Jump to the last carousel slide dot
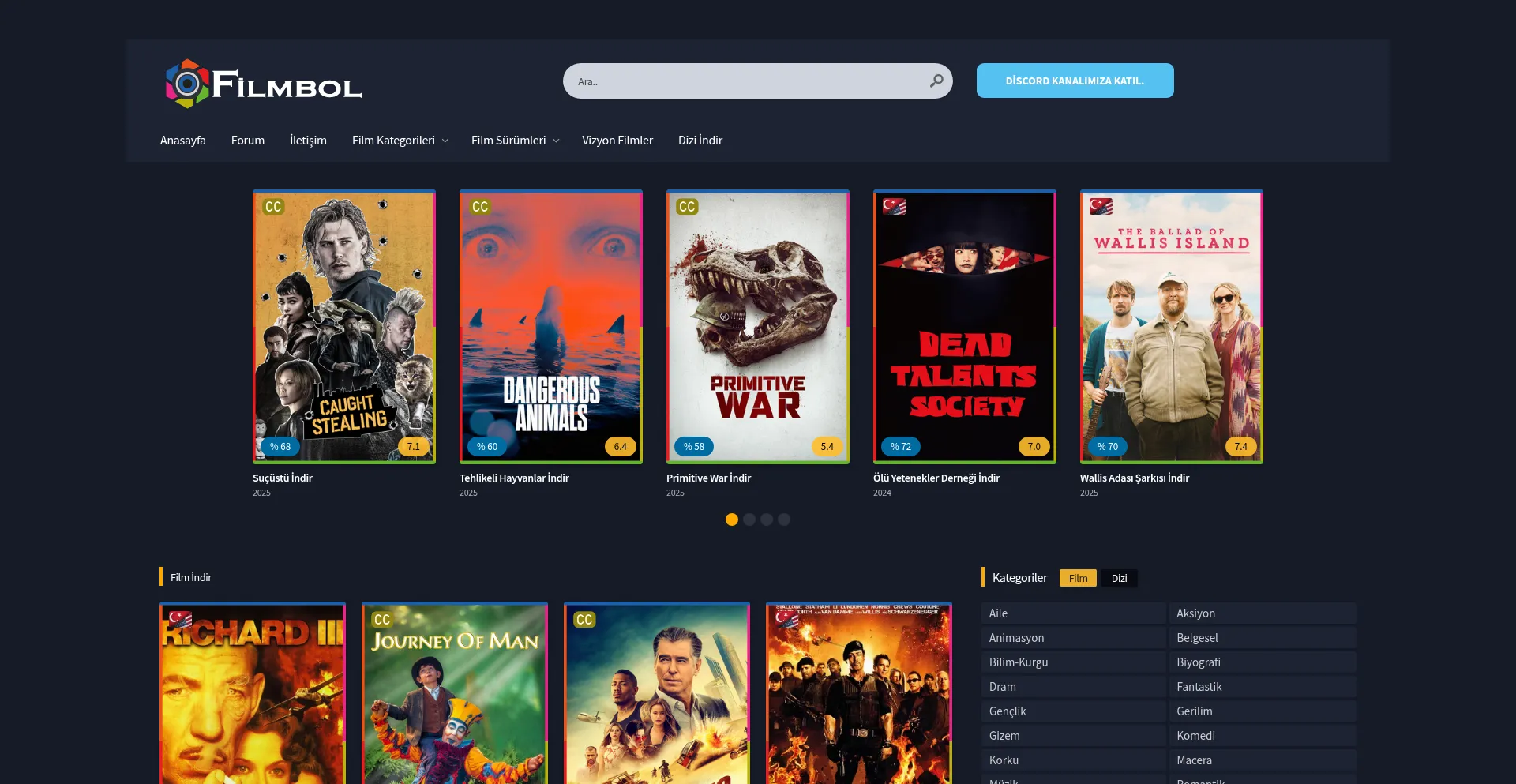The height and width of the screenshot is (784, 1516). pos(784,520)
